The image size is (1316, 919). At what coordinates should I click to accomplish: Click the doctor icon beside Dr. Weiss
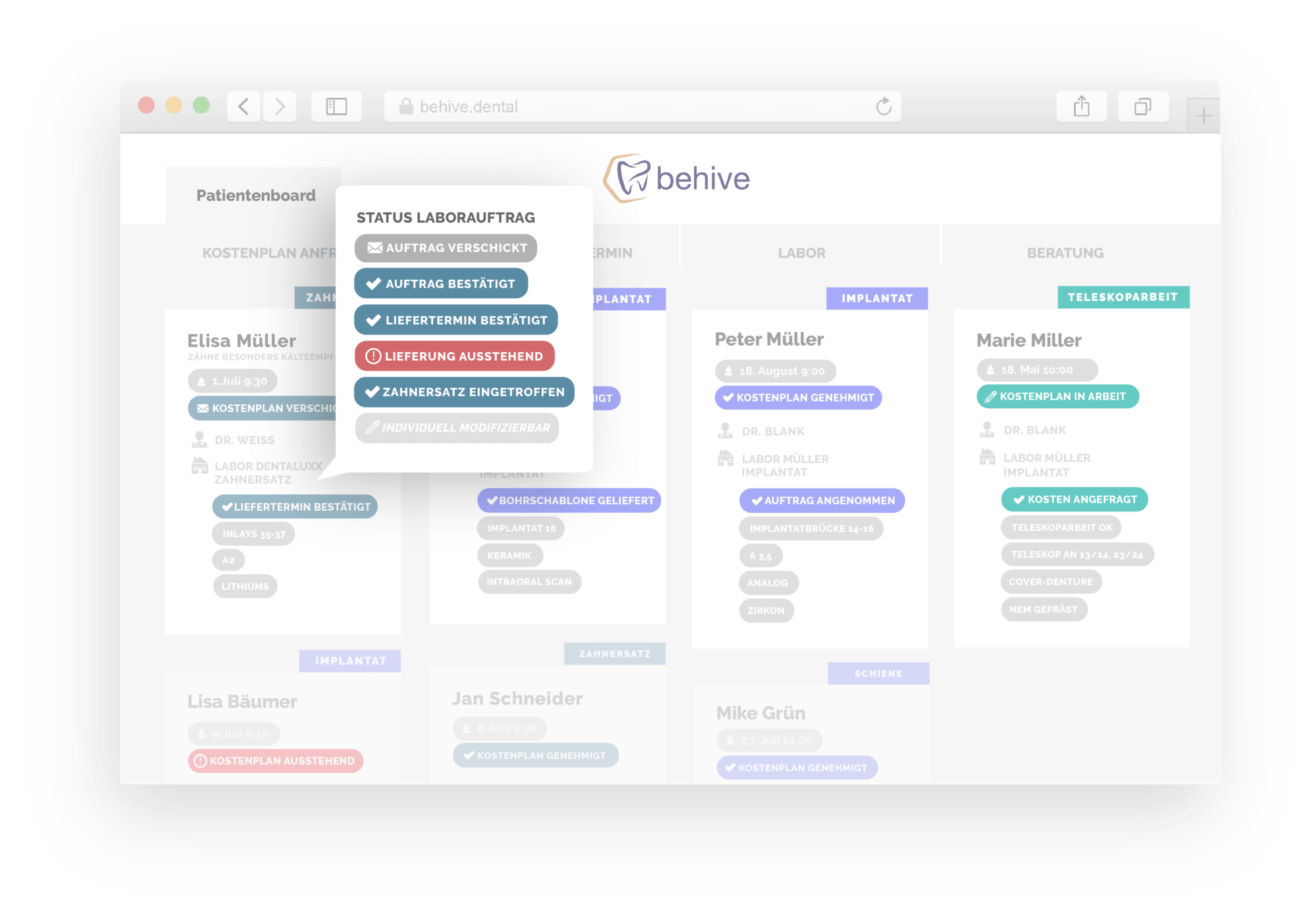point(199,440)
